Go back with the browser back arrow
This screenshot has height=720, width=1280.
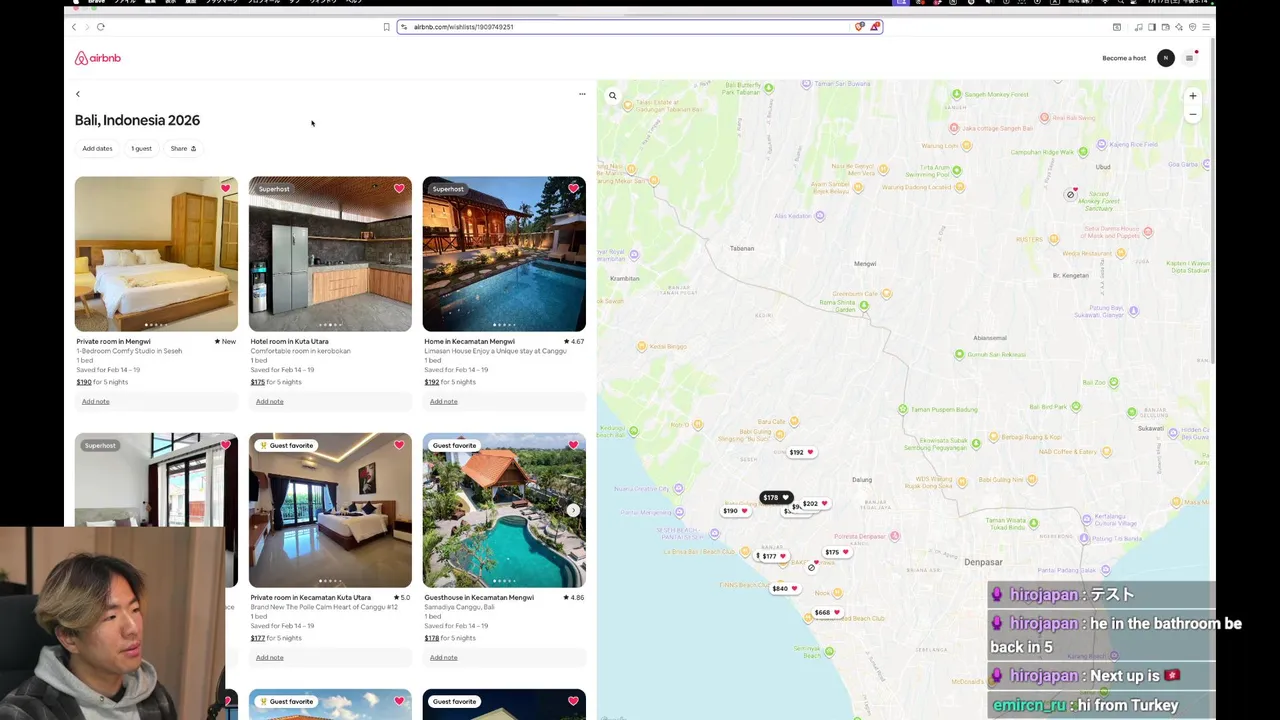point(74,27)
